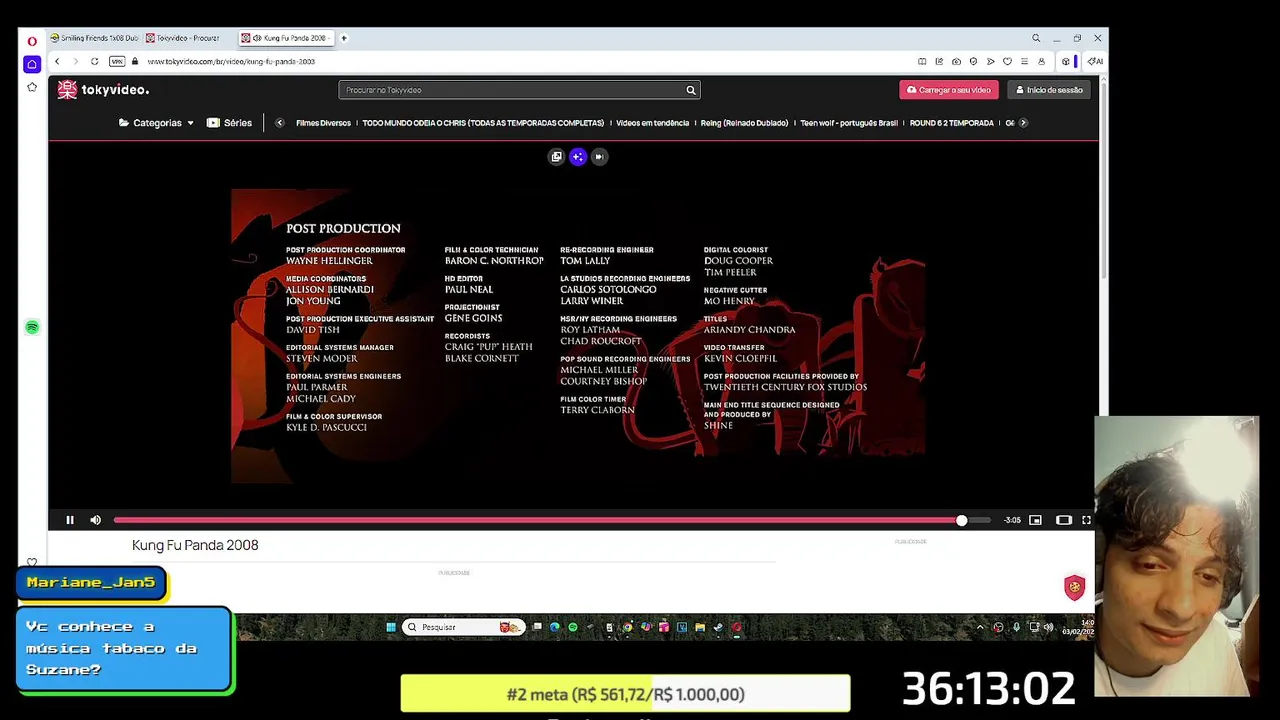This screenshot has height=720, width=1280.
Task: Show hidden system tray icons chevron
Action: [x=980, y=627]
